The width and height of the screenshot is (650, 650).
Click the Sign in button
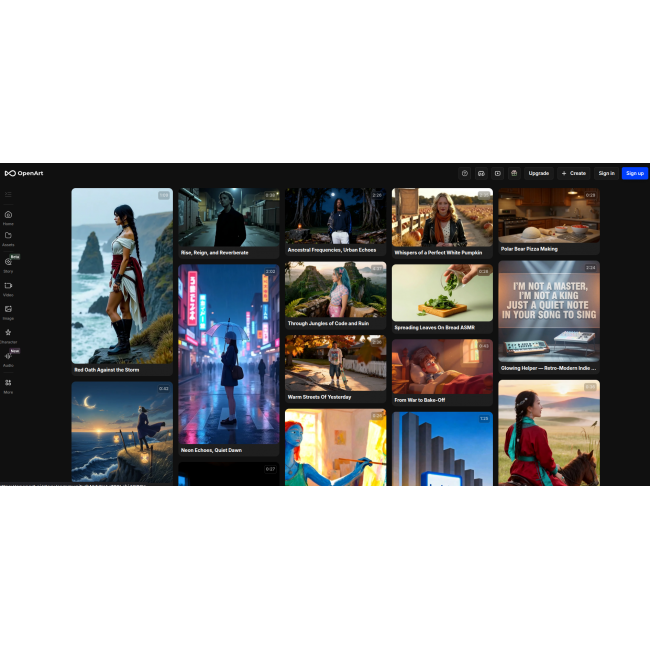(x=606, y=173)
